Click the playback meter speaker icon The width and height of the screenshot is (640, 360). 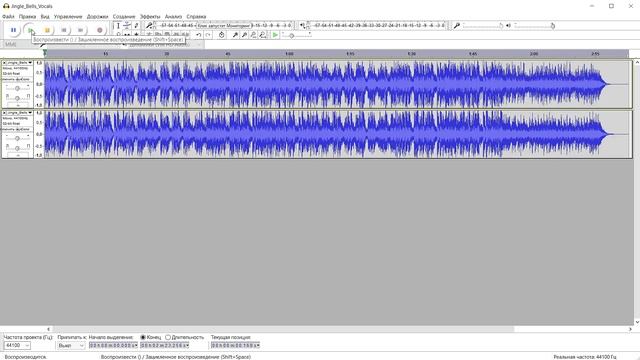pos(302,26)
